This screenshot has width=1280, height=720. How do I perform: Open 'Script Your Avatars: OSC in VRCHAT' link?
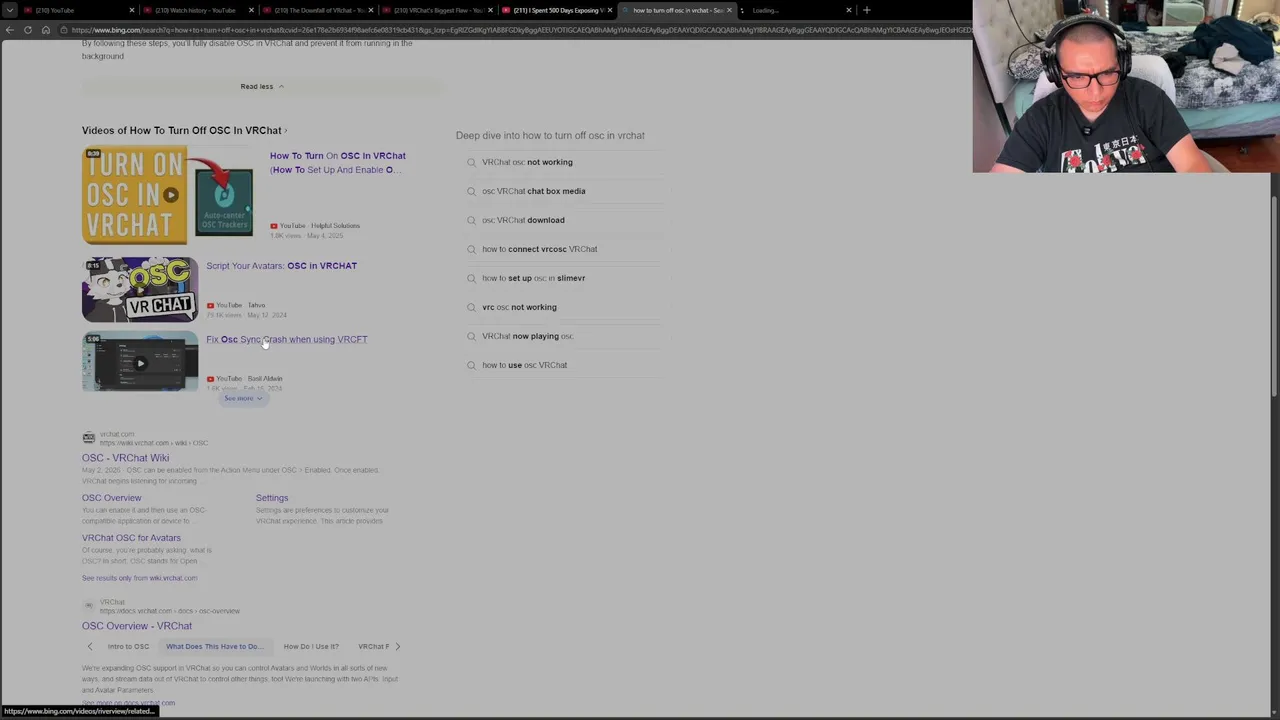point(281,266)
